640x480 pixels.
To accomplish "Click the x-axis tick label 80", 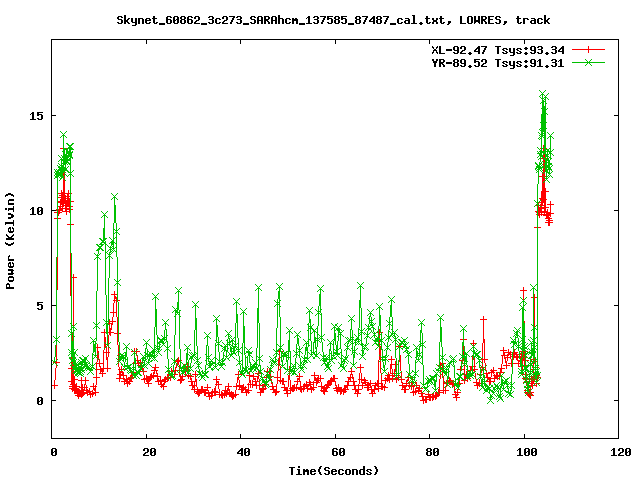I will (432, 452).
